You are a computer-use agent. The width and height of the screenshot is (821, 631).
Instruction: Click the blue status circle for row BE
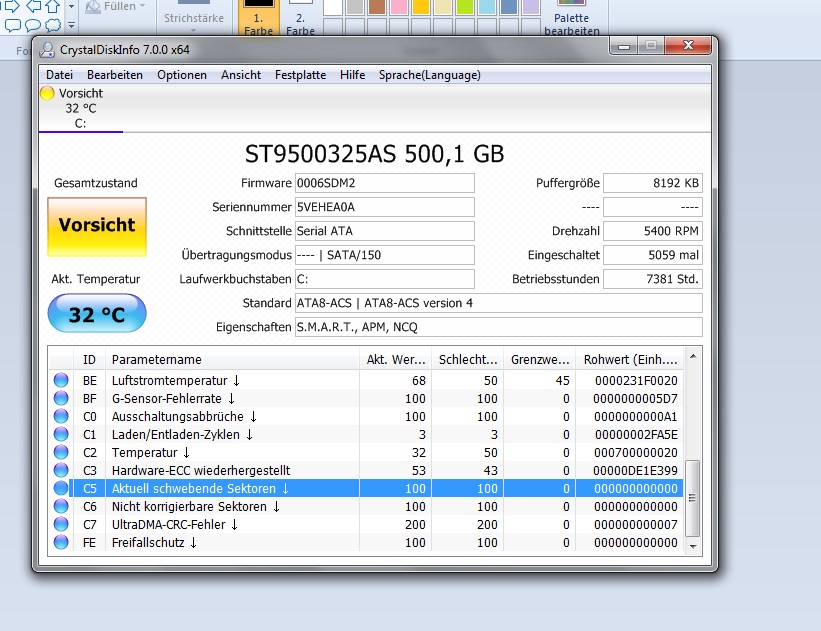click(x=61, y=380)
